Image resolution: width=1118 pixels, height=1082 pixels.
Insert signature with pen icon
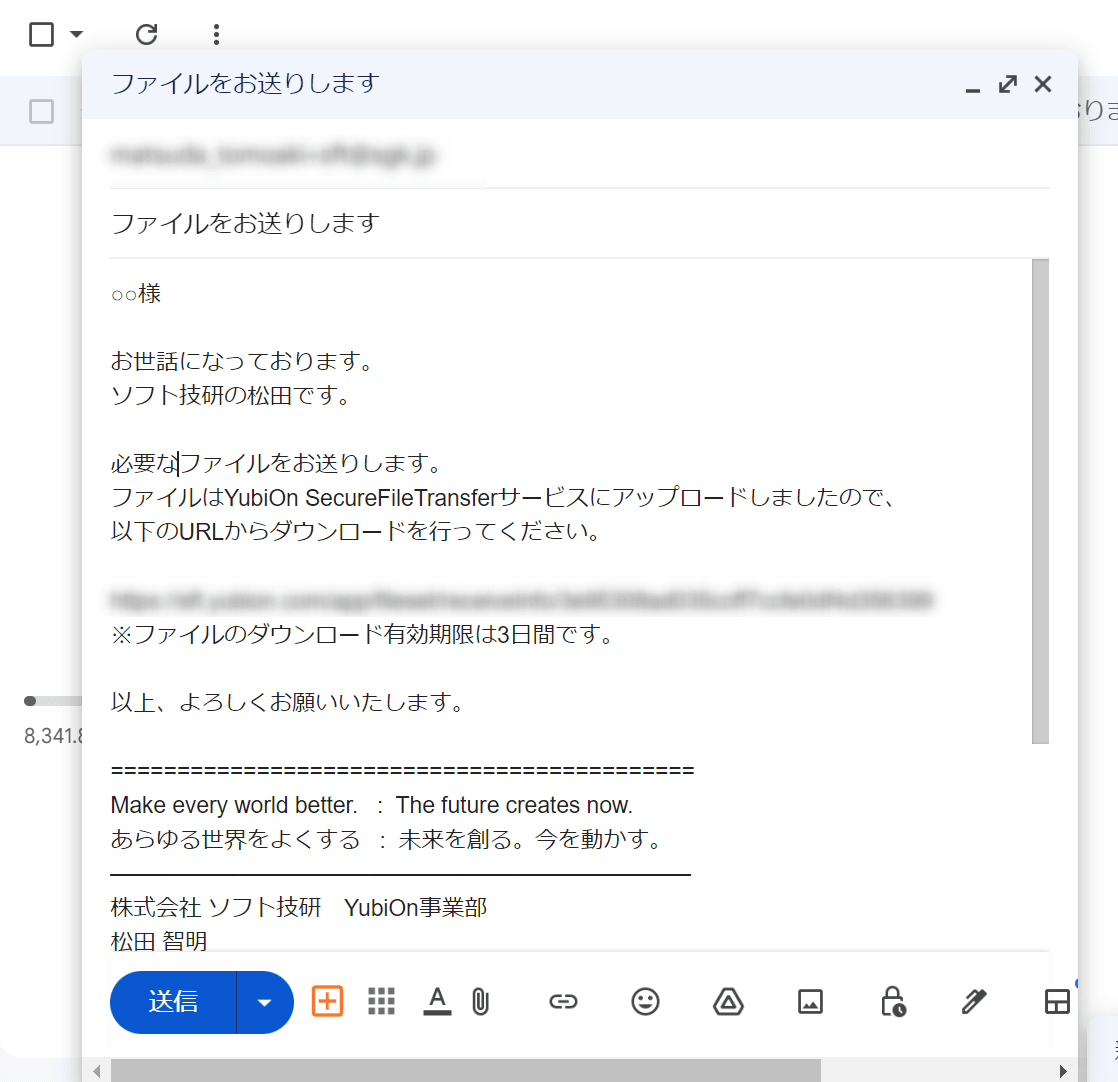click(974, 1001)
